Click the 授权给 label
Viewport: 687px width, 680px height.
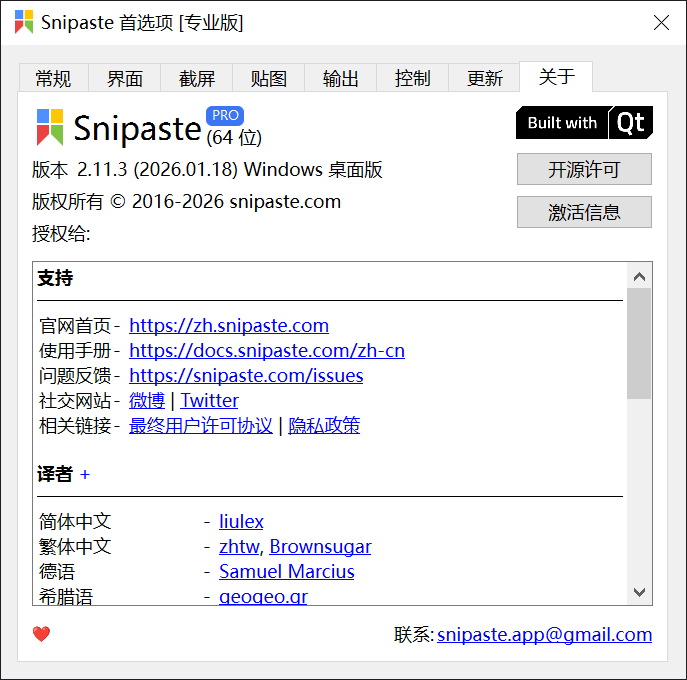tap(61, 234)
